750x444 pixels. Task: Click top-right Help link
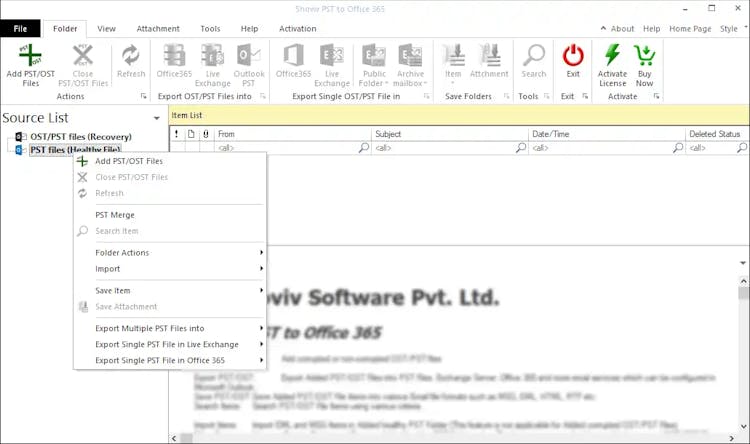pyautogui.click(x=651, y=29)
